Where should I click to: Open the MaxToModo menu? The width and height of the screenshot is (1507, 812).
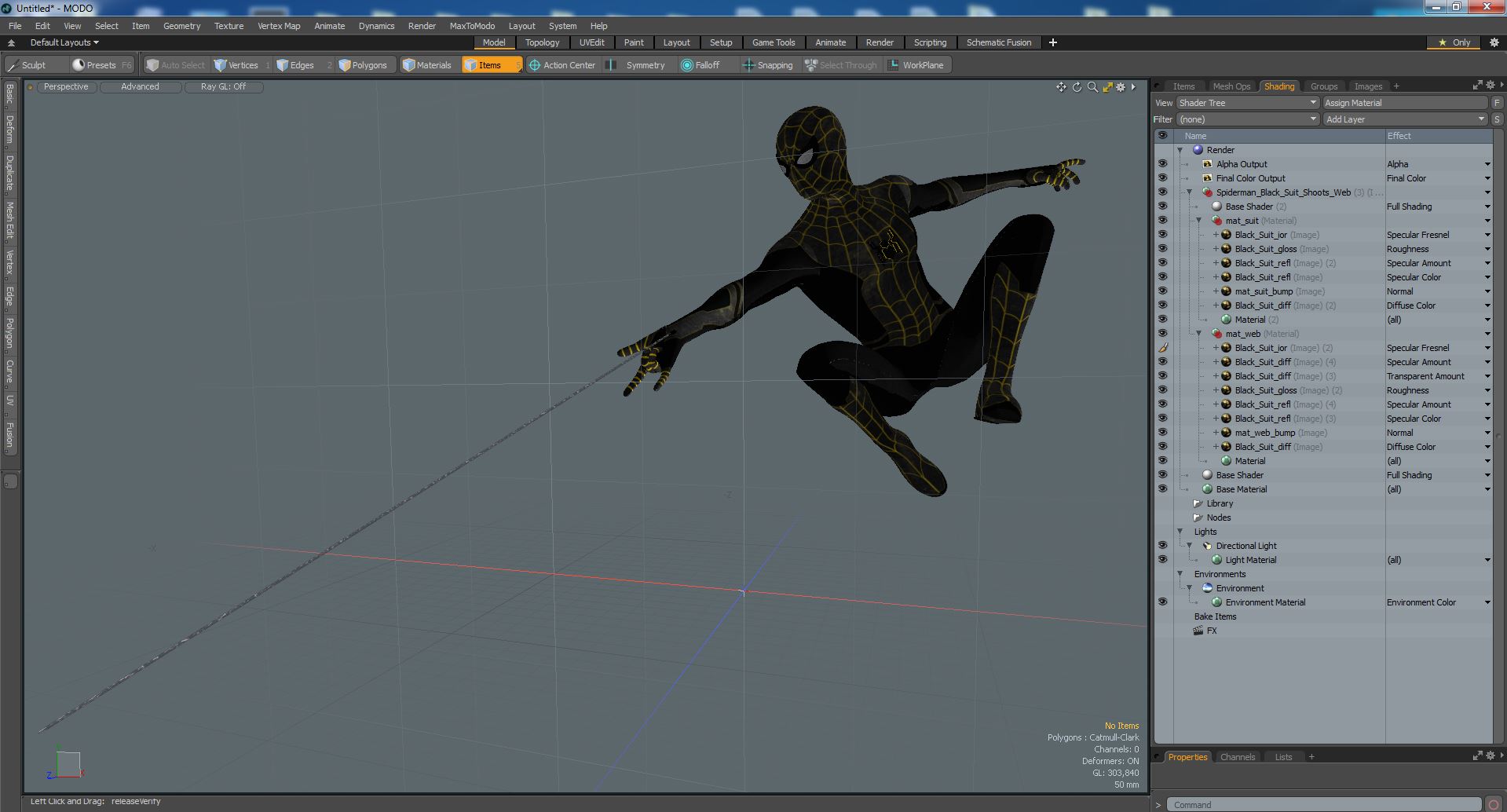click(x=472, y=26)
